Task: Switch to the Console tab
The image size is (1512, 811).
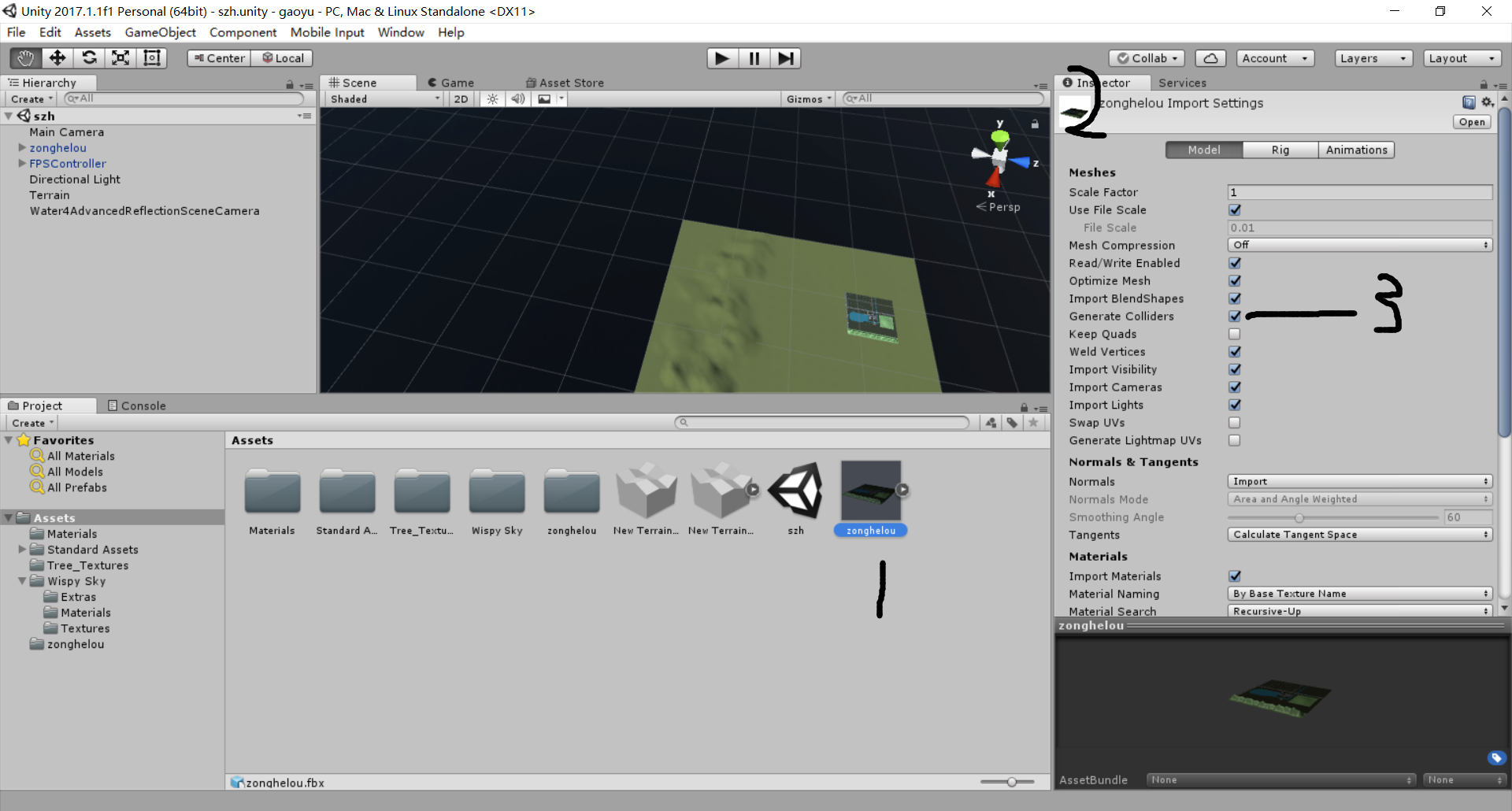Action: [136, 405]
